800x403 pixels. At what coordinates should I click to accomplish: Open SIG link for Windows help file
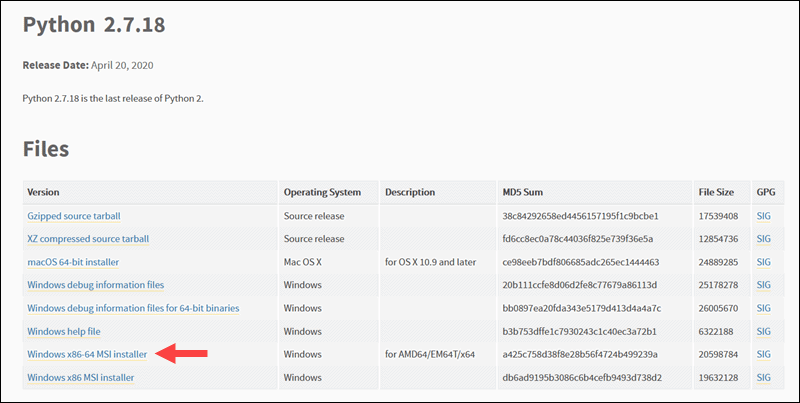pos(764,332)
